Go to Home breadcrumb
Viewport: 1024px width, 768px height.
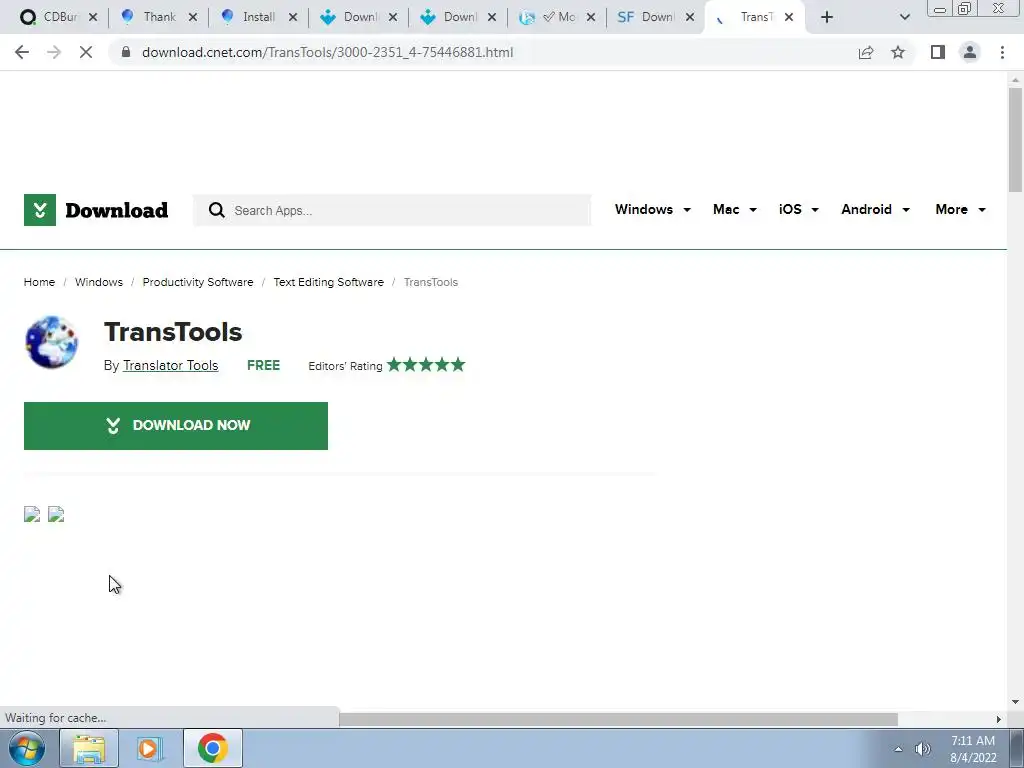(39, 282)
